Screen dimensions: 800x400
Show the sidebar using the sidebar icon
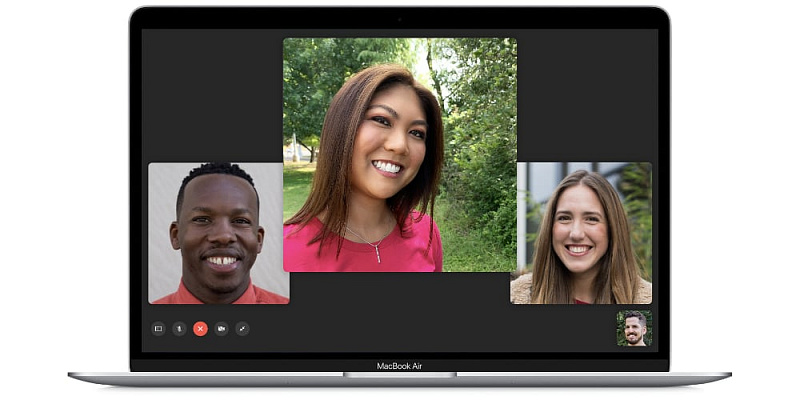pyautogui.click(x=158, y=328)
